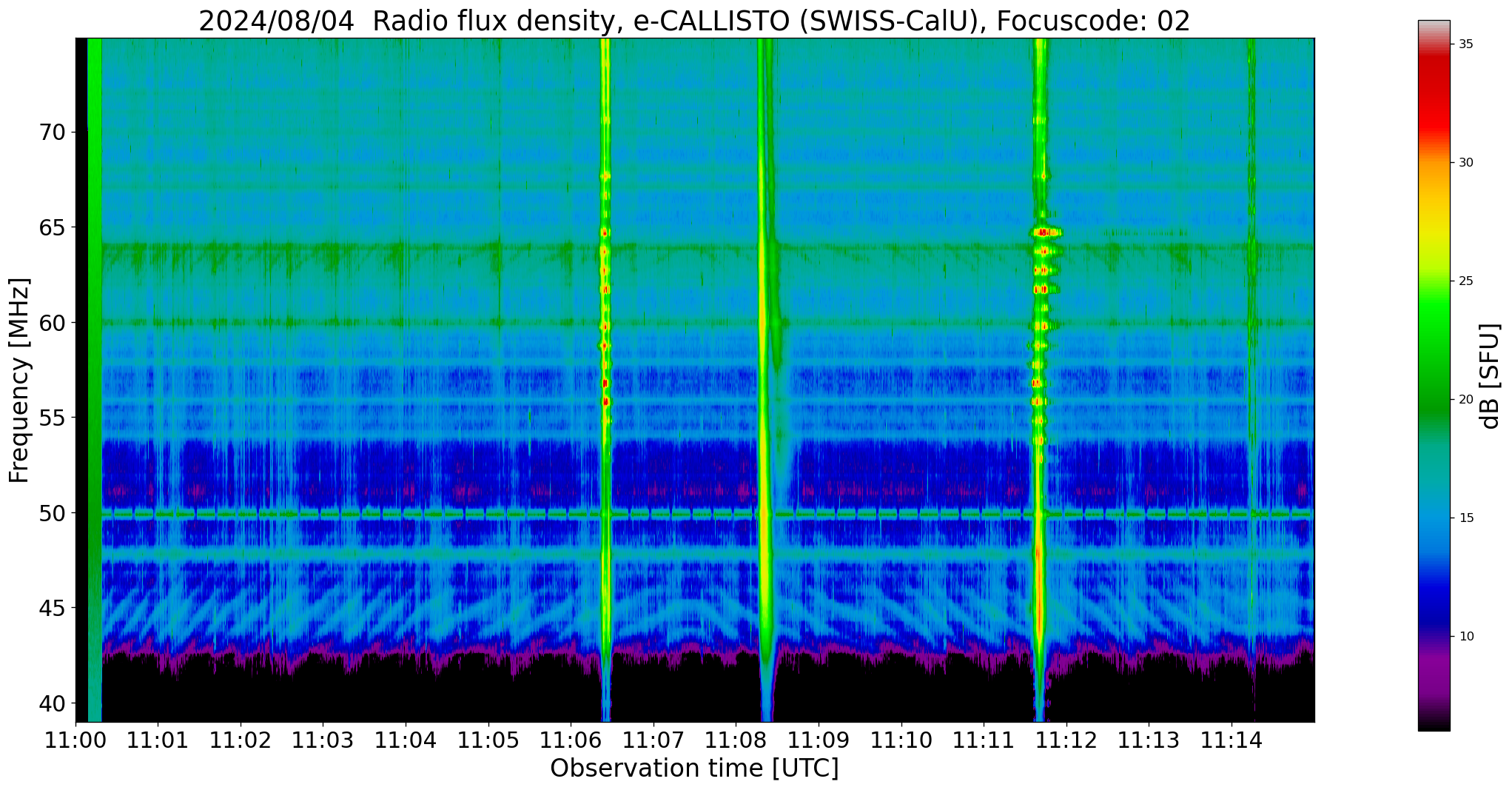Click the 35 colorbar tick label
Image resolution: width=1512 pixels, height=790 pixels.
click(x=1465, y=44)
